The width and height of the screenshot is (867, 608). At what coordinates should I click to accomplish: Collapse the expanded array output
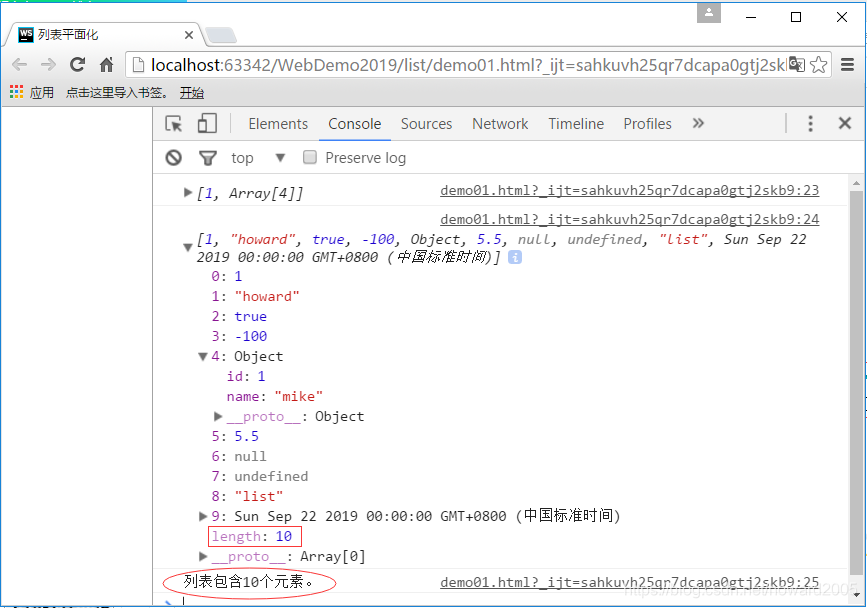[187, 248]
